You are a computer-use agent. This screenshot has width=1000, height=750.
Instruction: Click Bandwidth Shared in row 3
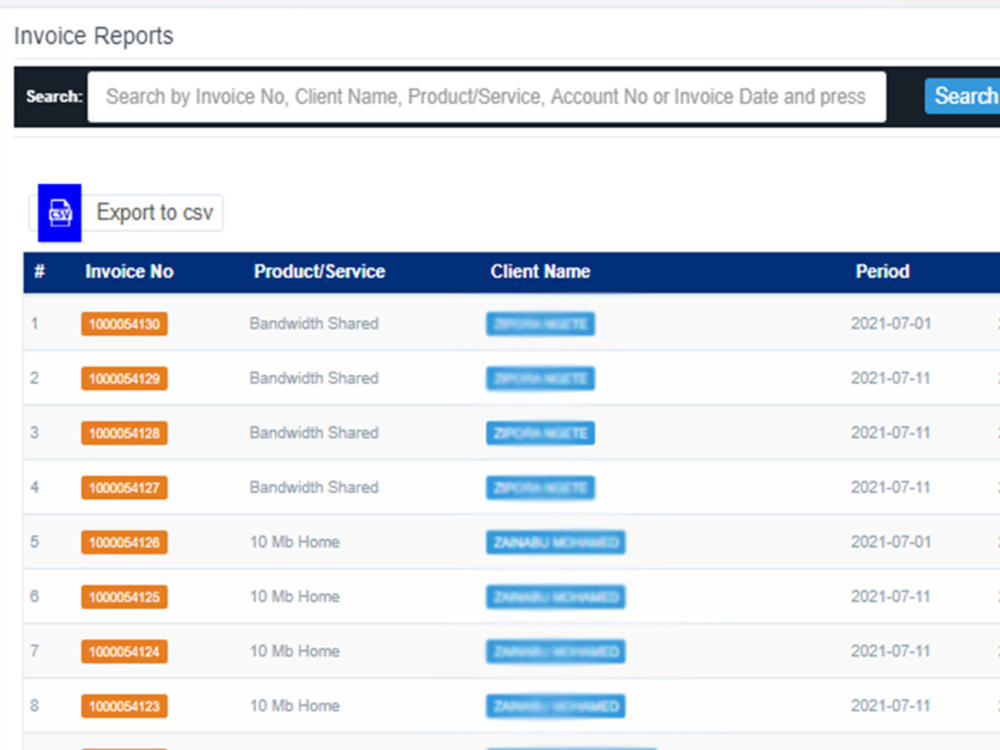[x=314, y=432]
